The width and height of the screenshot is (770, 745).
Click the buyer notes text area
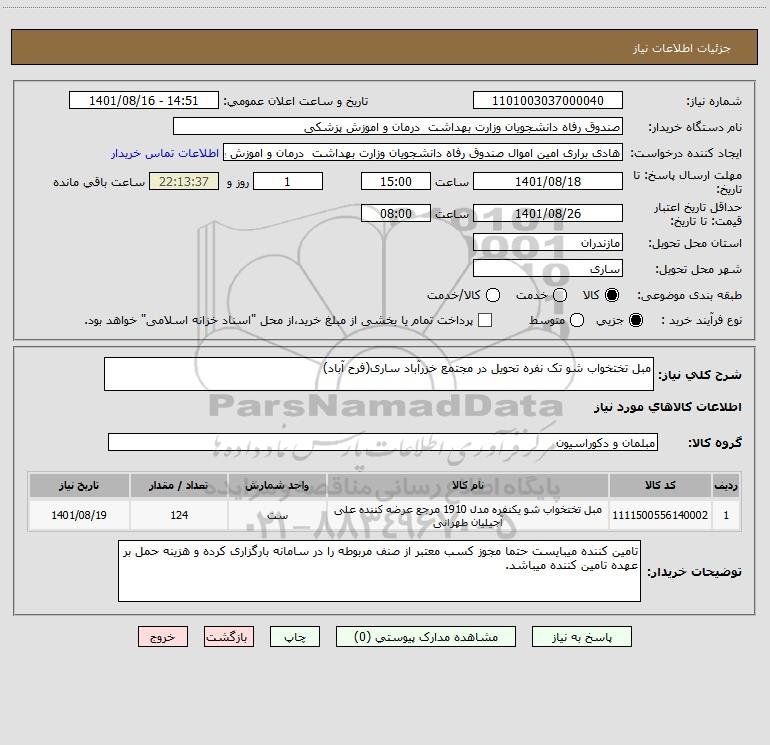(x=380, y=571)
